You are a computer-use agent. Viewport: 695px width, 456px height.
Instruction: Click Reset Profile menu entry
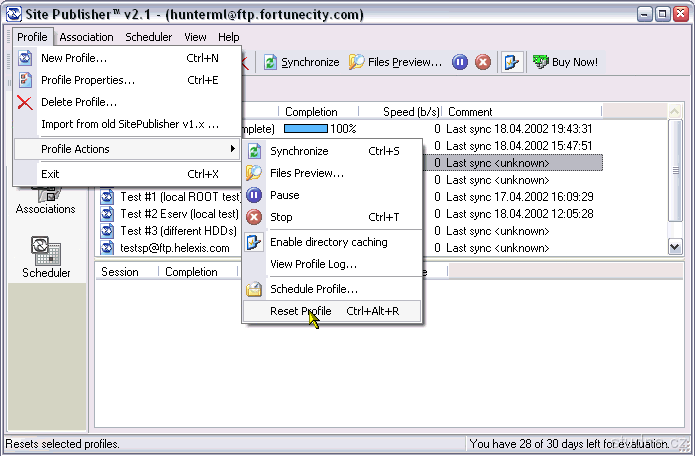[332, 311]
